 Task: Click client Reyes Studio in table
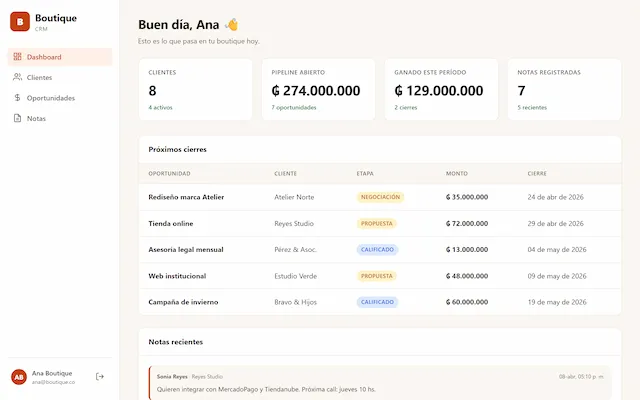[x=294, y=224]
